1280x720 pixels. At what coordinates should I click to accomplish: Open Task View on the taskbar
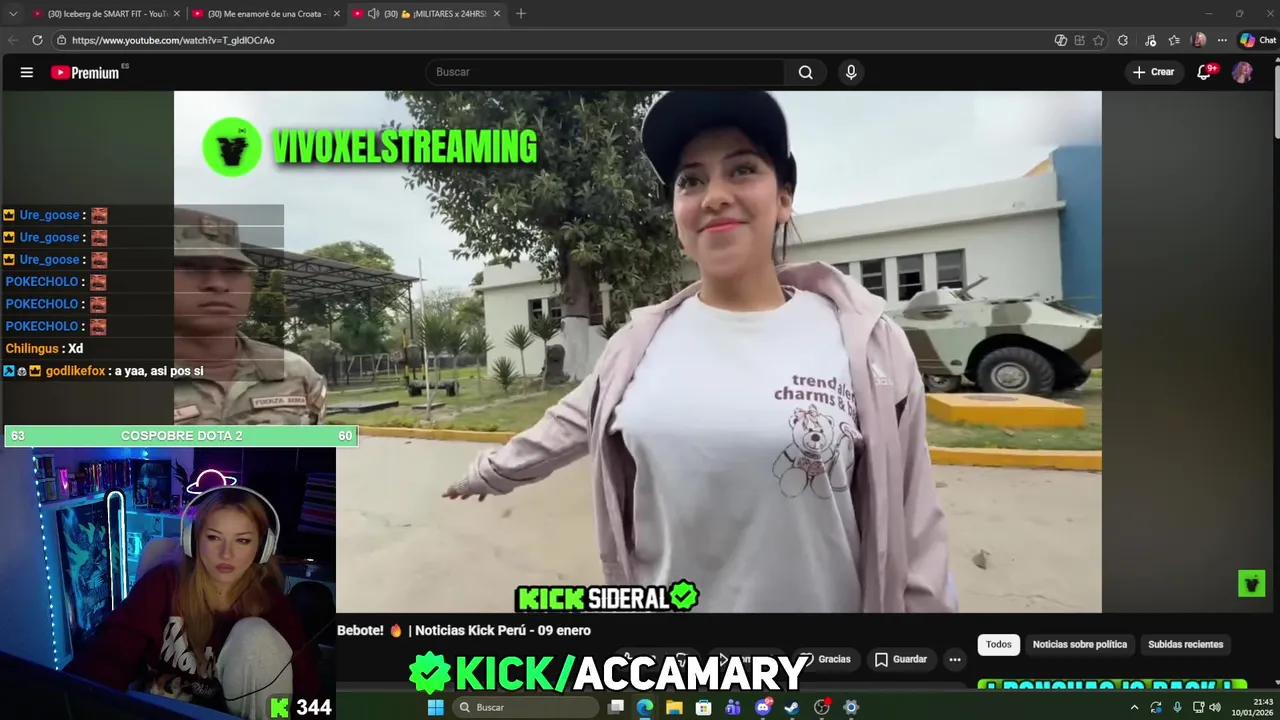point(616,707)
